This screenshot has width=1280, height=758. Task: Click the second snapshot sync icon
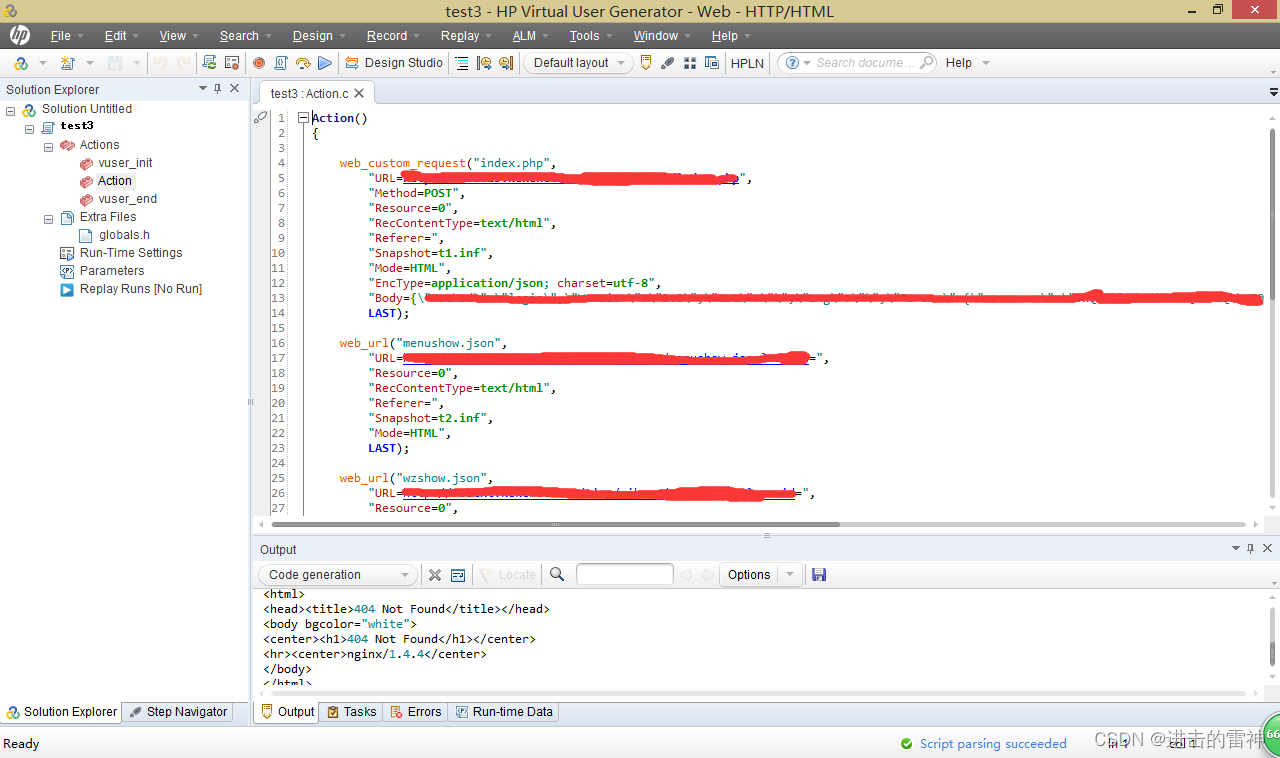pyautogui.click(x=506, y=63)
